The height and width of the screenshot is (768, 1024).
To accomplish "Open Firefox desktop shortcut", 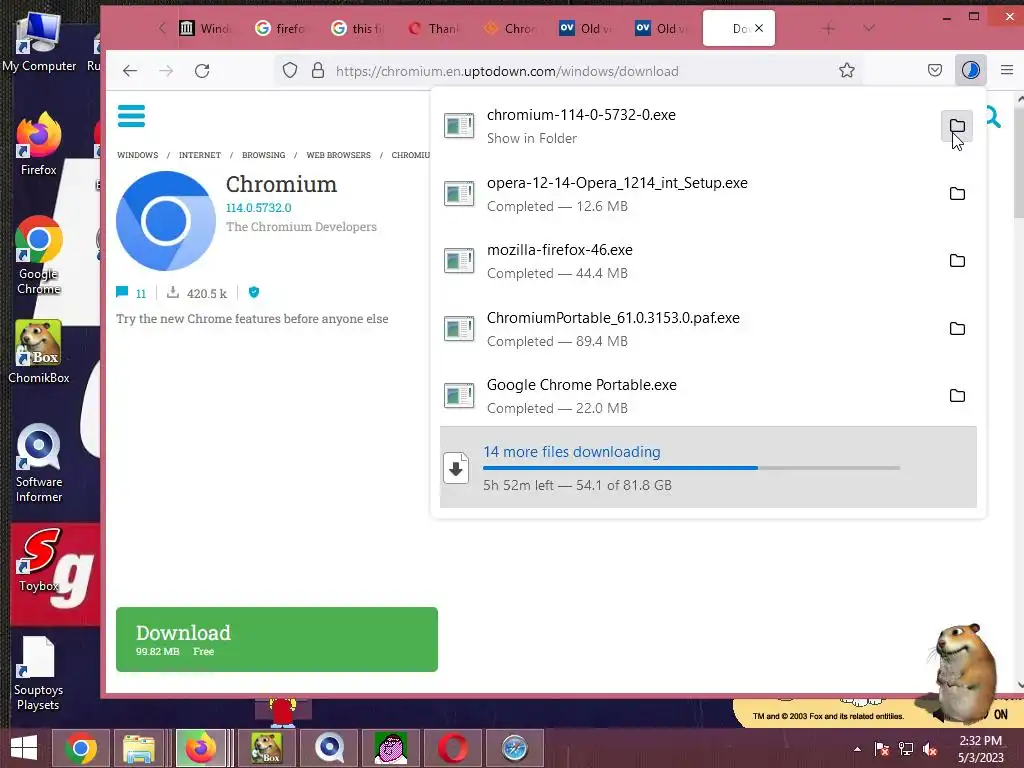I will pyautogui.click(x=39, y=144).
